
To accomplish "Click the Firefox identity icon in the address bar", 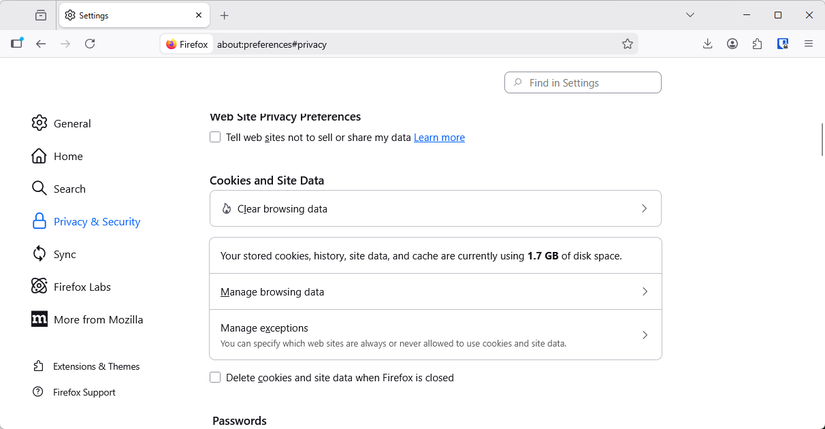I will pyautogui.click(x=187, y=44).
